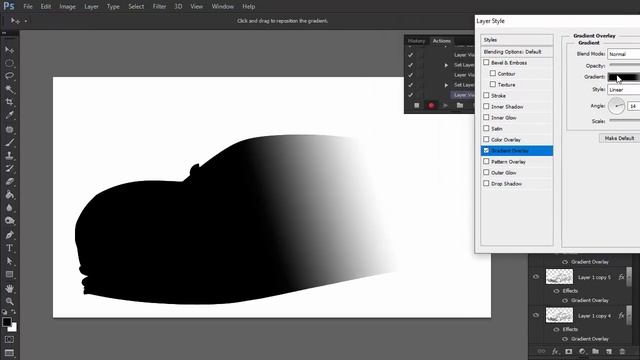The image size is (640, 360).
Task: Select the Type tool
Action: pos(9,248)
